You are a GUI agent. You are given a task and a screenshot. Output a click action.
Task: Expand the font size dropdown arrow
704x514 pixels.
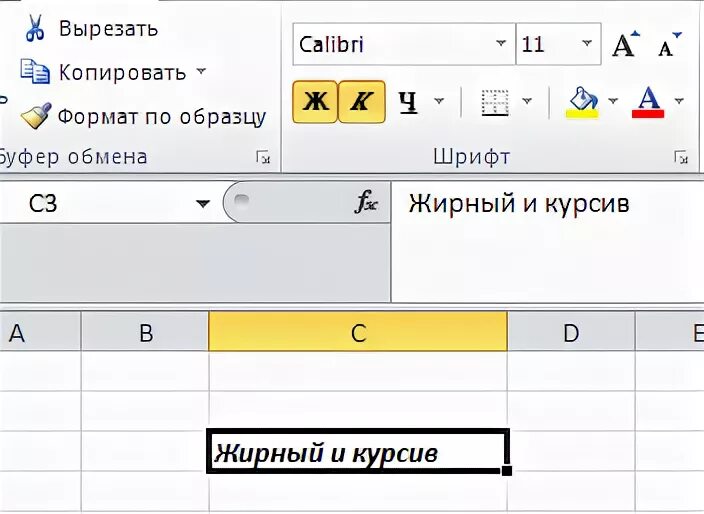pos(586,44)
